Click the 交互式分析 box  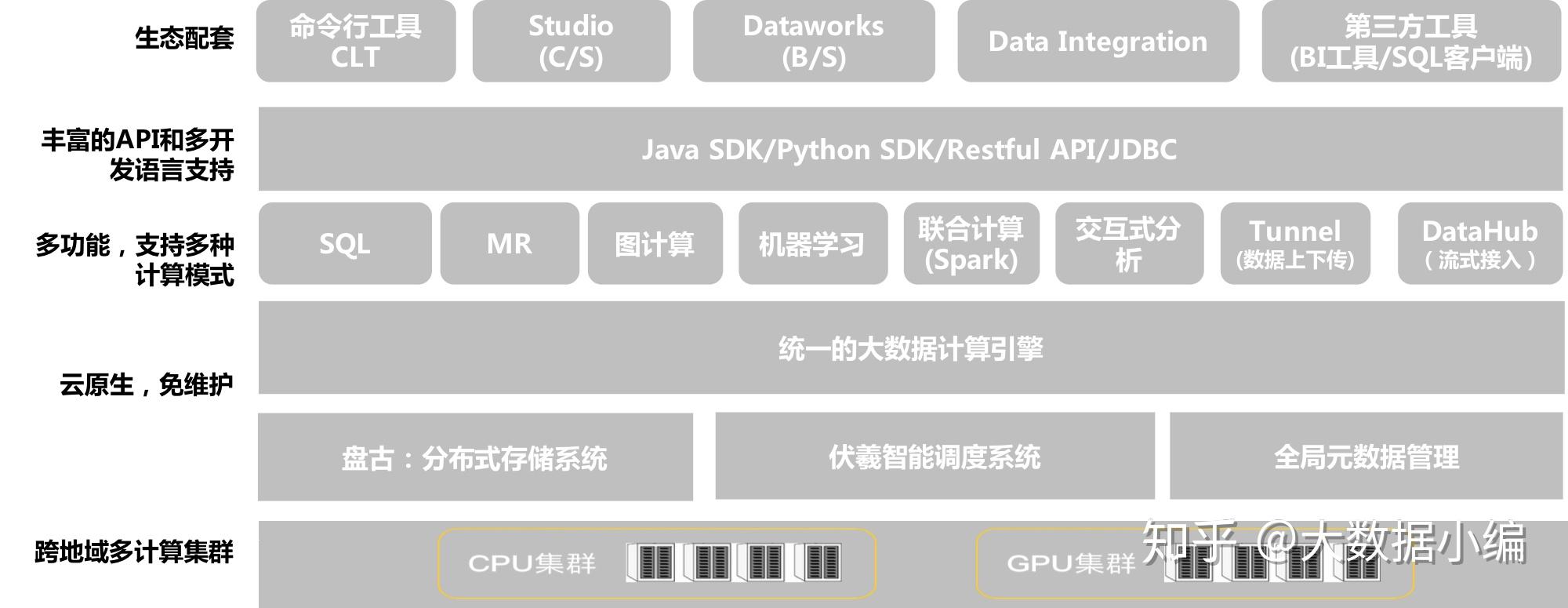coord(1129,243)
